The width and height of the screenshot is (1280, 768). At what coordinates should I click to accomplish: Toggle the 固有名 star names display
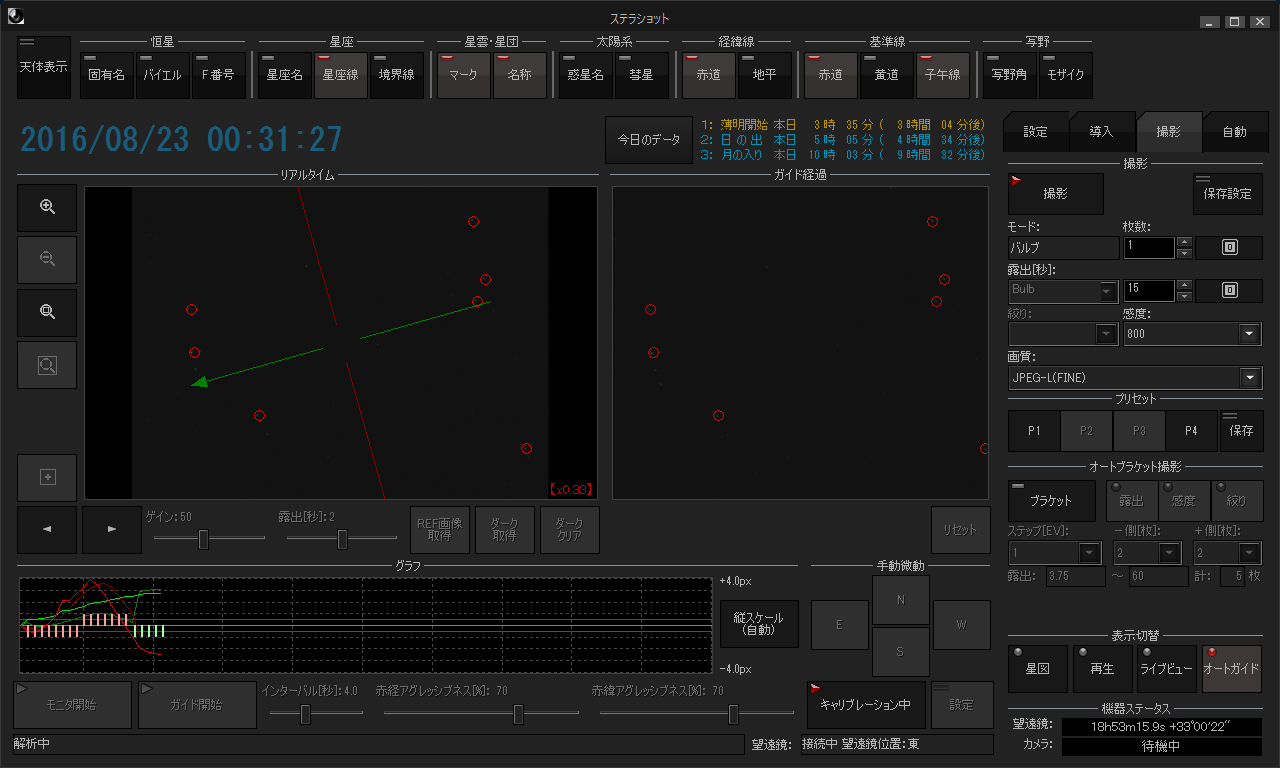click(107, 75)
